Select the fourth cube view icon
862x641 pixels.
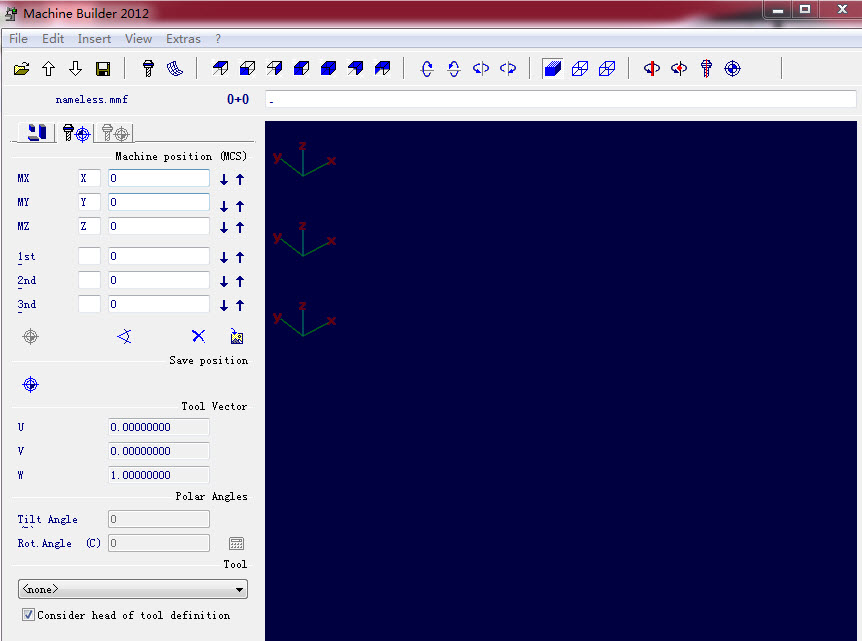click(x=301, y=68)
